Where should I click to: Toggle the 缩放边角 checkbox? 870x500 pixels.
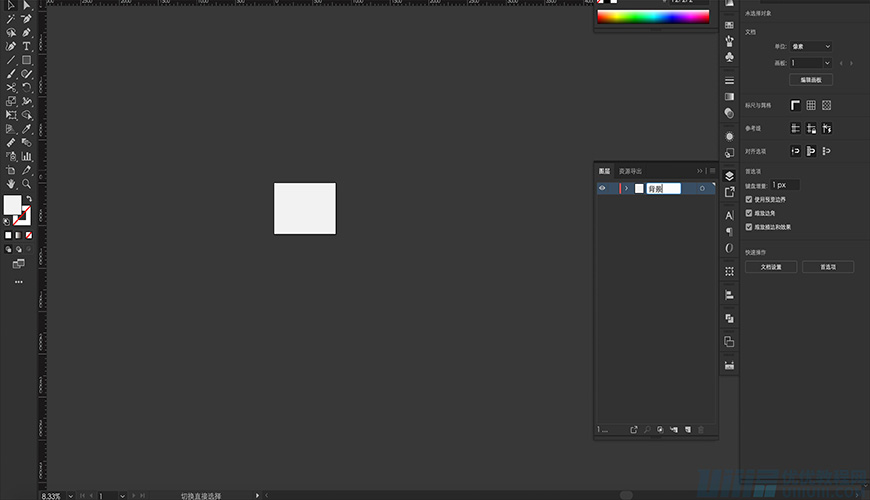(x=750, y=213)
